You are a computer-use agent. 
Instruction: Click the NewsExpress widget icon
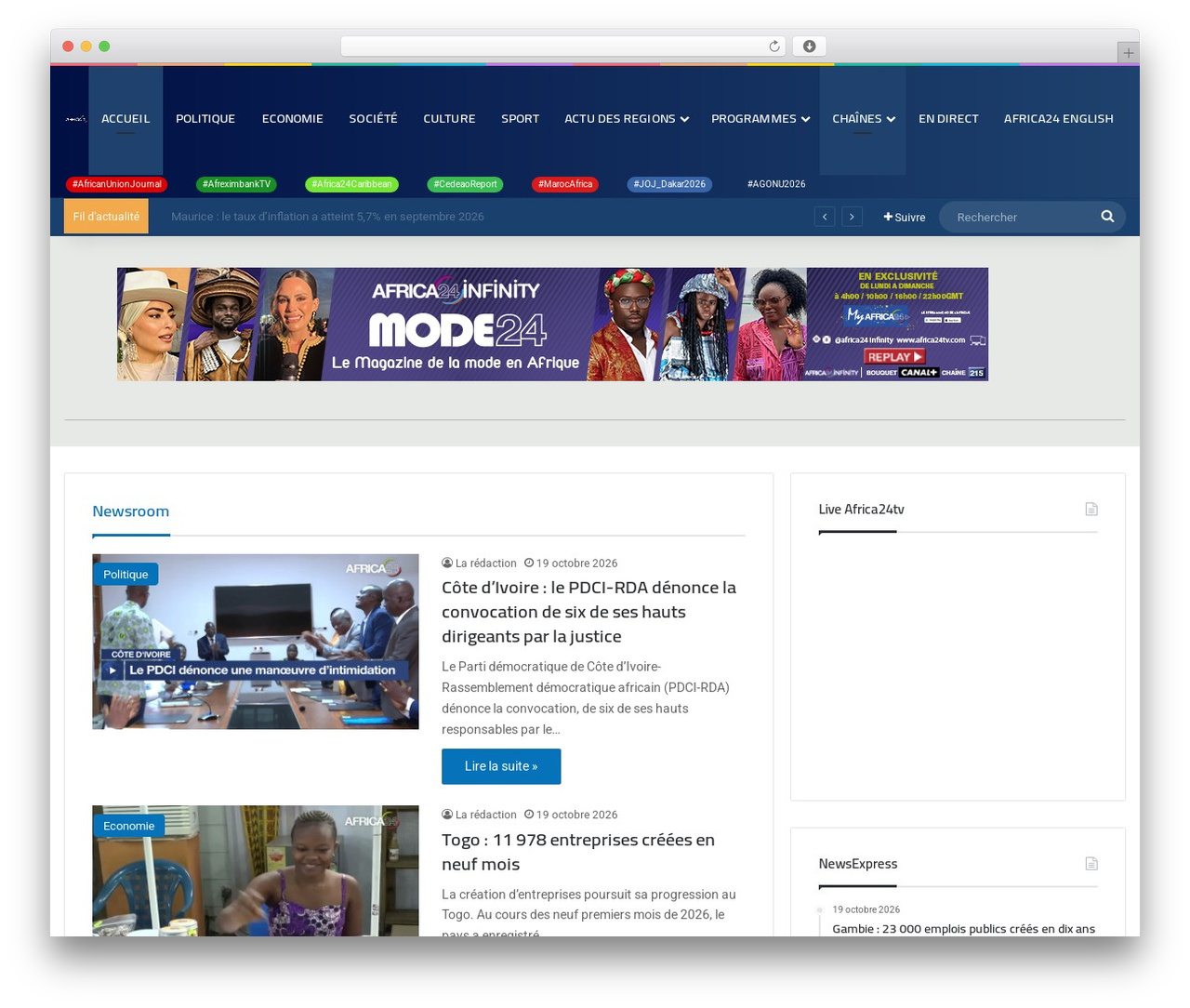[x=1091, y=864]
